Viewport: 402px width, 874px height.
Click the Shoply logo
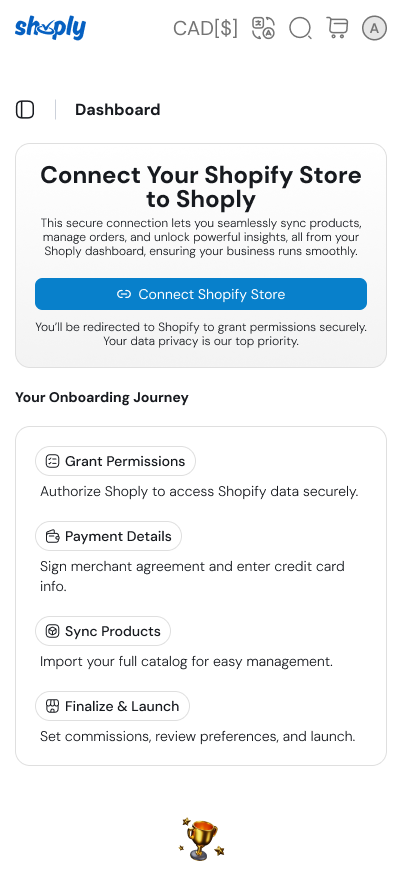click(x=50, y=28)
